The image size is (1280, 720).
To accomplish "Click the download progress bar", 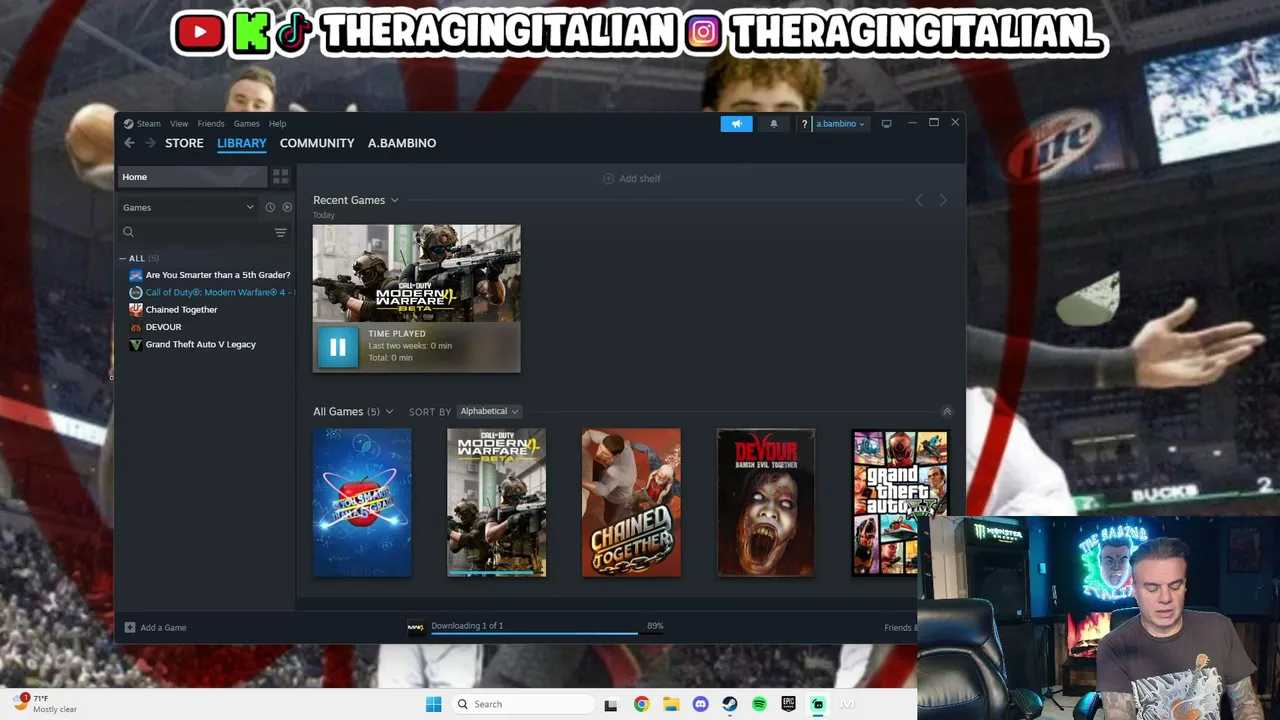I will pyautogui.click(x=547, y=633).
